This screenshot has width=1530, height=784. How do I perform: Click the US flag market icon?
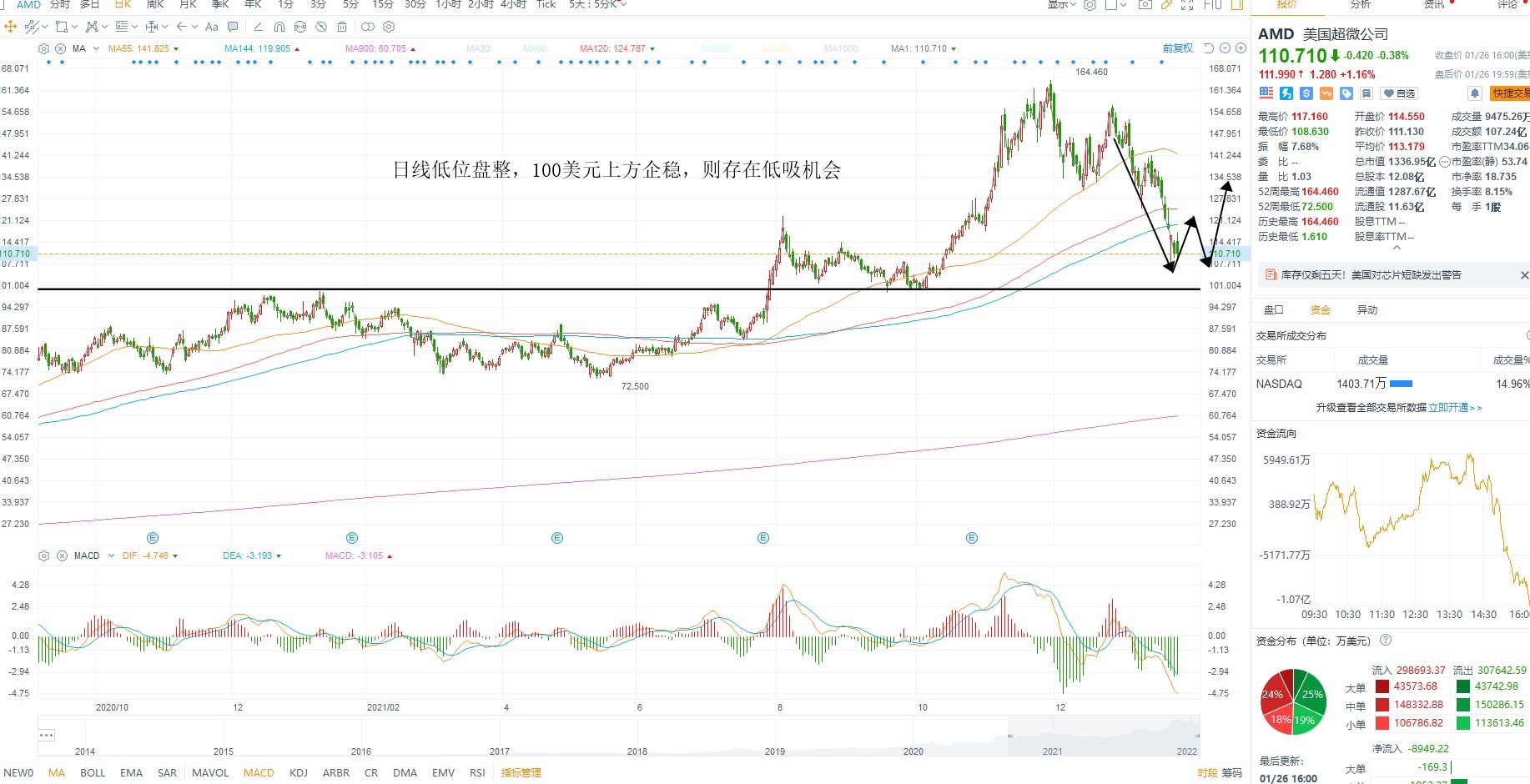pos(1266,93)
